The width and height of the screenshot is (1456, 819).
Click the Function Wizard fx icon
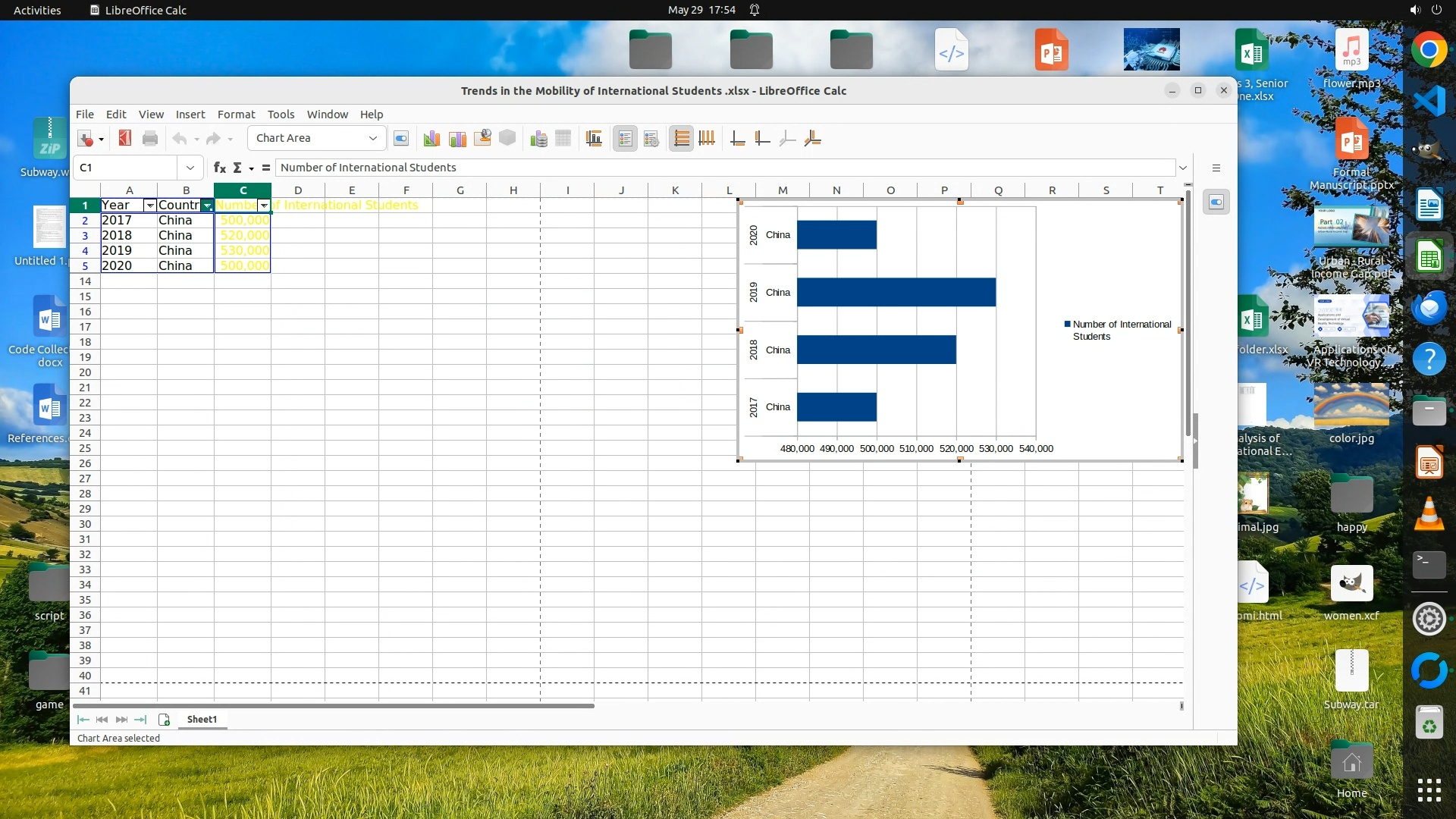point(219,168)
